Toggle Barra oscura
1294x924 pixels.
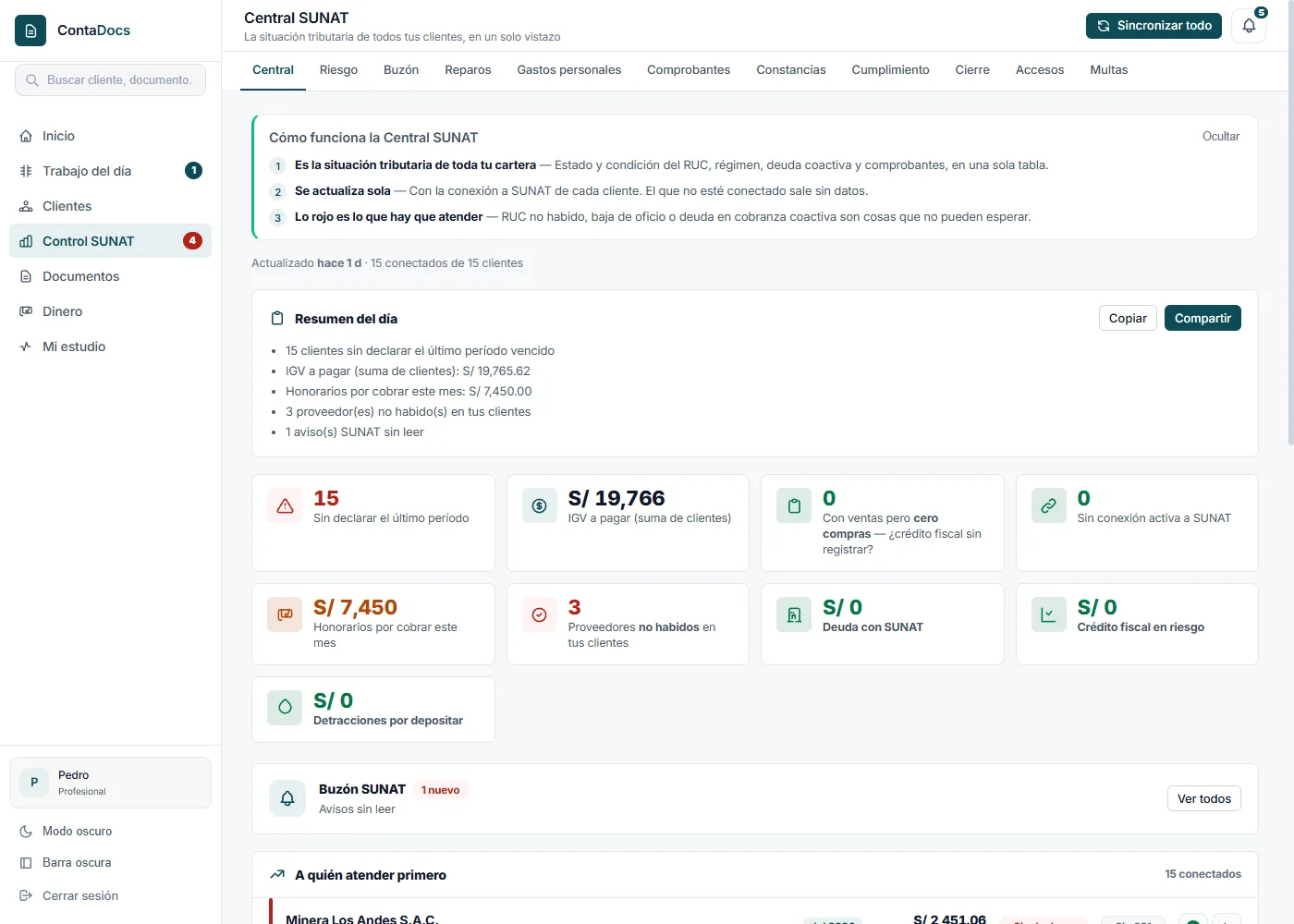click(x=110, y=863)
